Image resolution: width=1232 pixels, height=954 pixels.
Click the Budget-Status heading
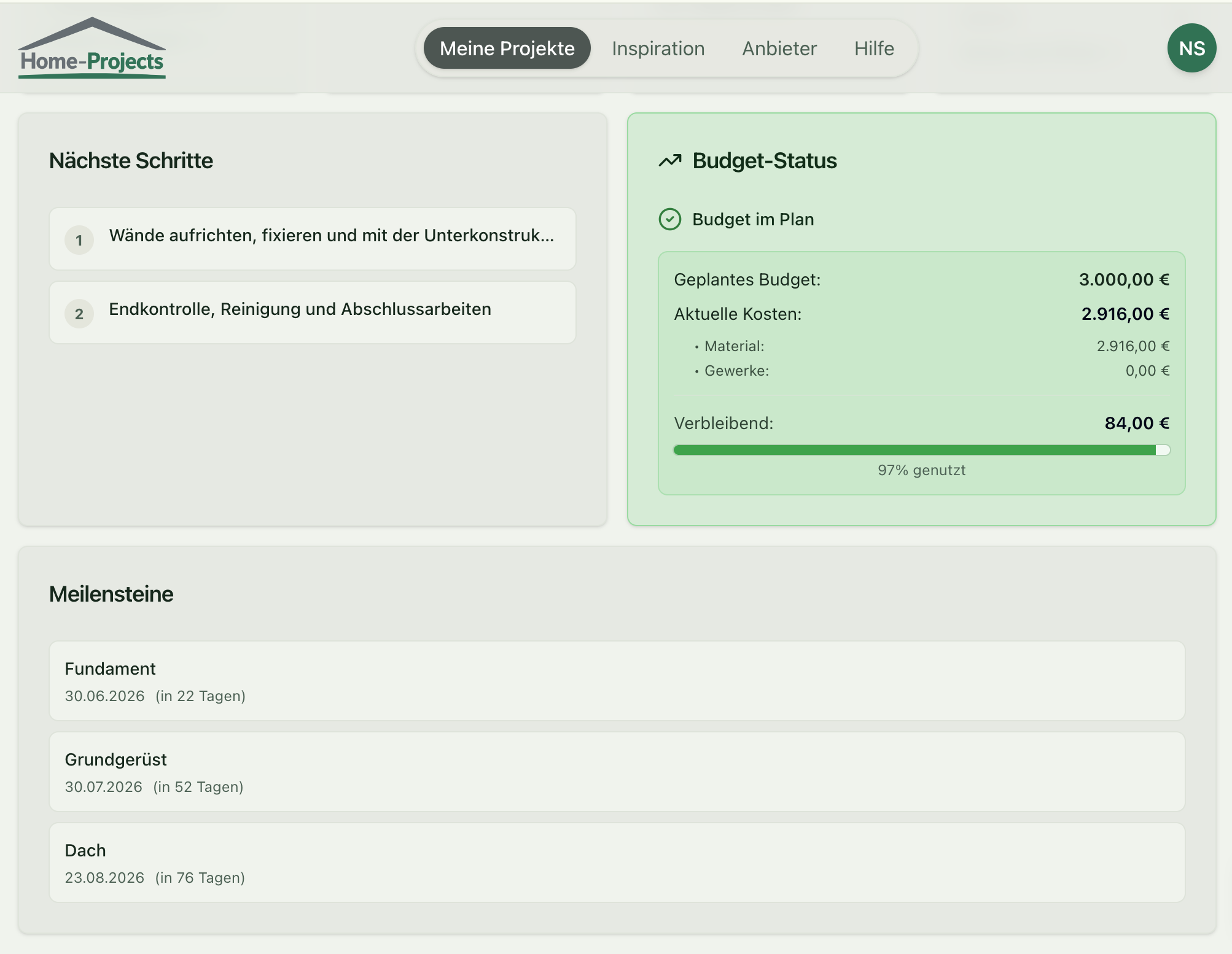click(765, 161)
